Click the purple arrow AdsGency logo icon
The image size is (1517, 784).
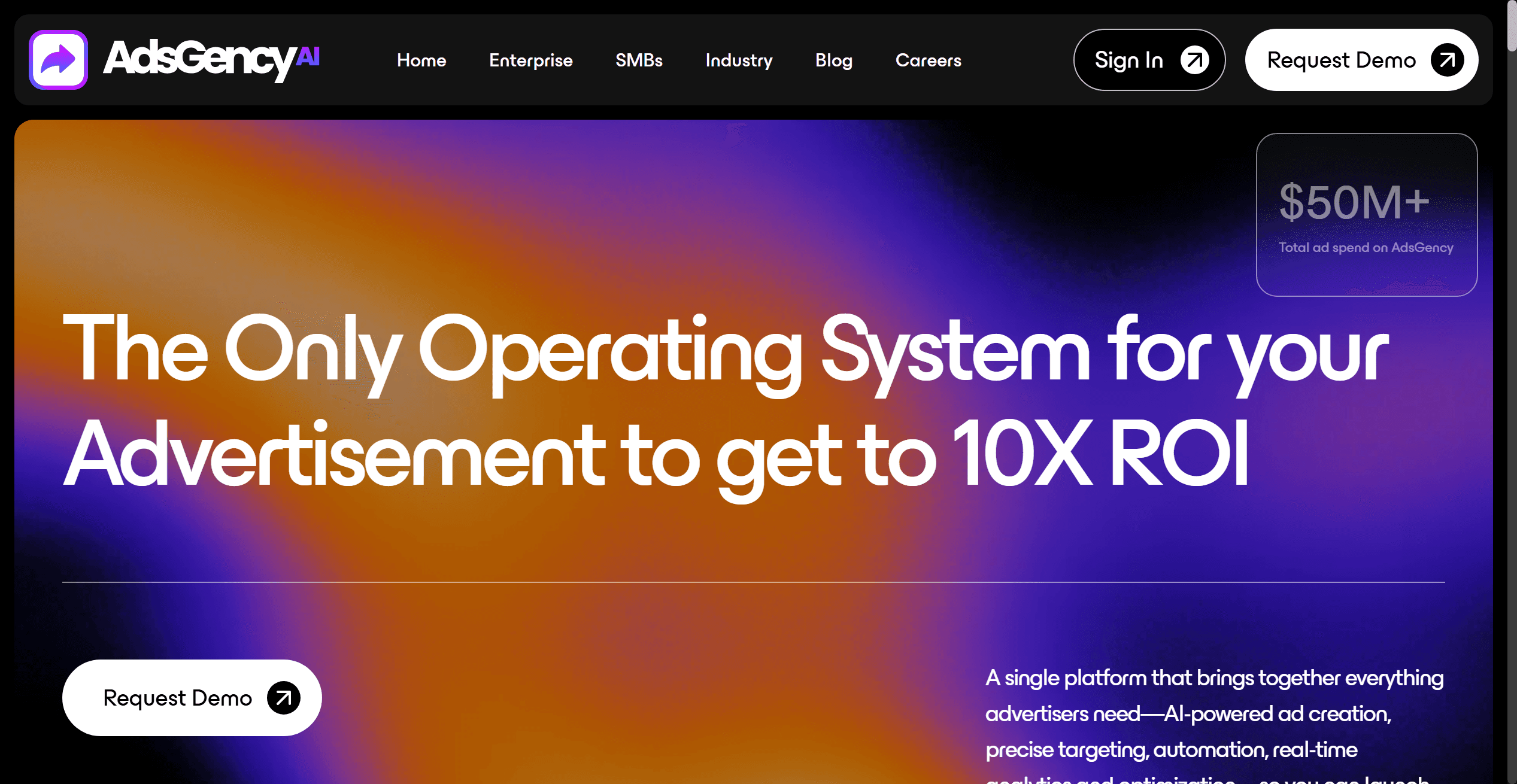coord(58,60)
